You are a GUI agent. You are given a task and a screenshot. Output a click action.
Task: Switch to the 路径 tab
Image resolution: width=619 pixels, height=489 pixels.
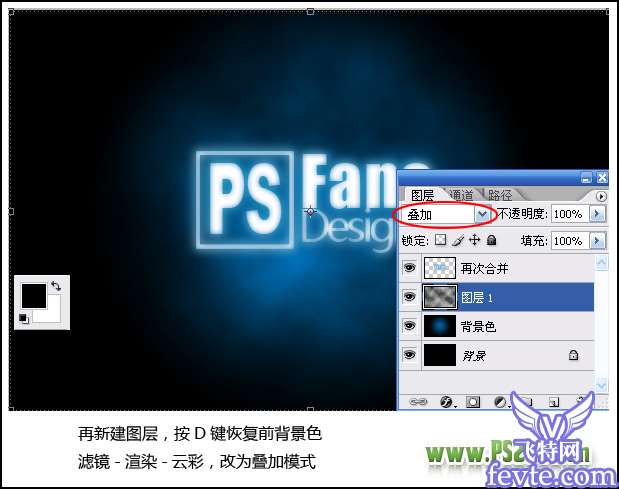coord(500,195)
